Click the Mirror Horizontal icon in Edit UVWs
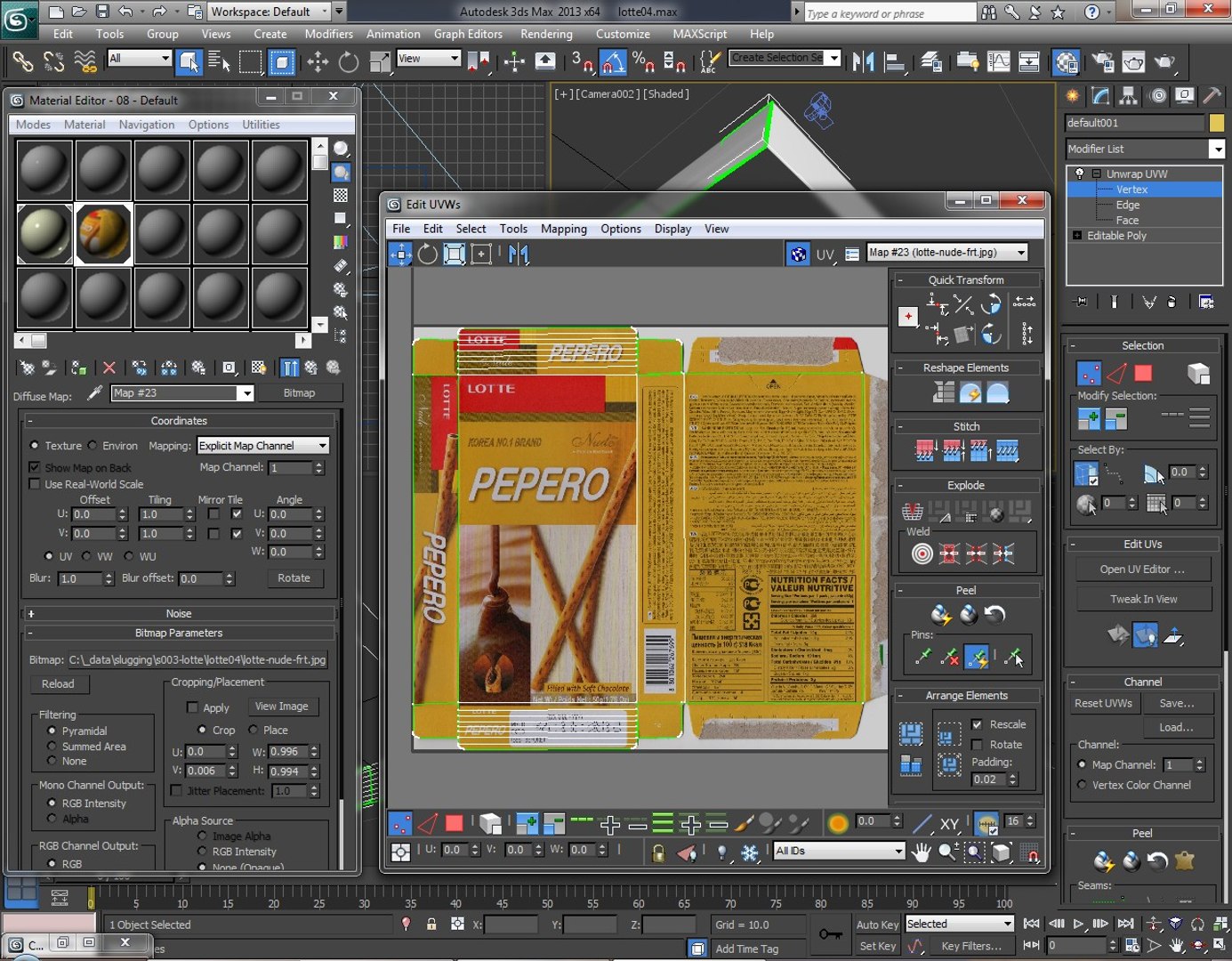Image resolution: width=1232 pixels, height=961 pixels. 519,255
